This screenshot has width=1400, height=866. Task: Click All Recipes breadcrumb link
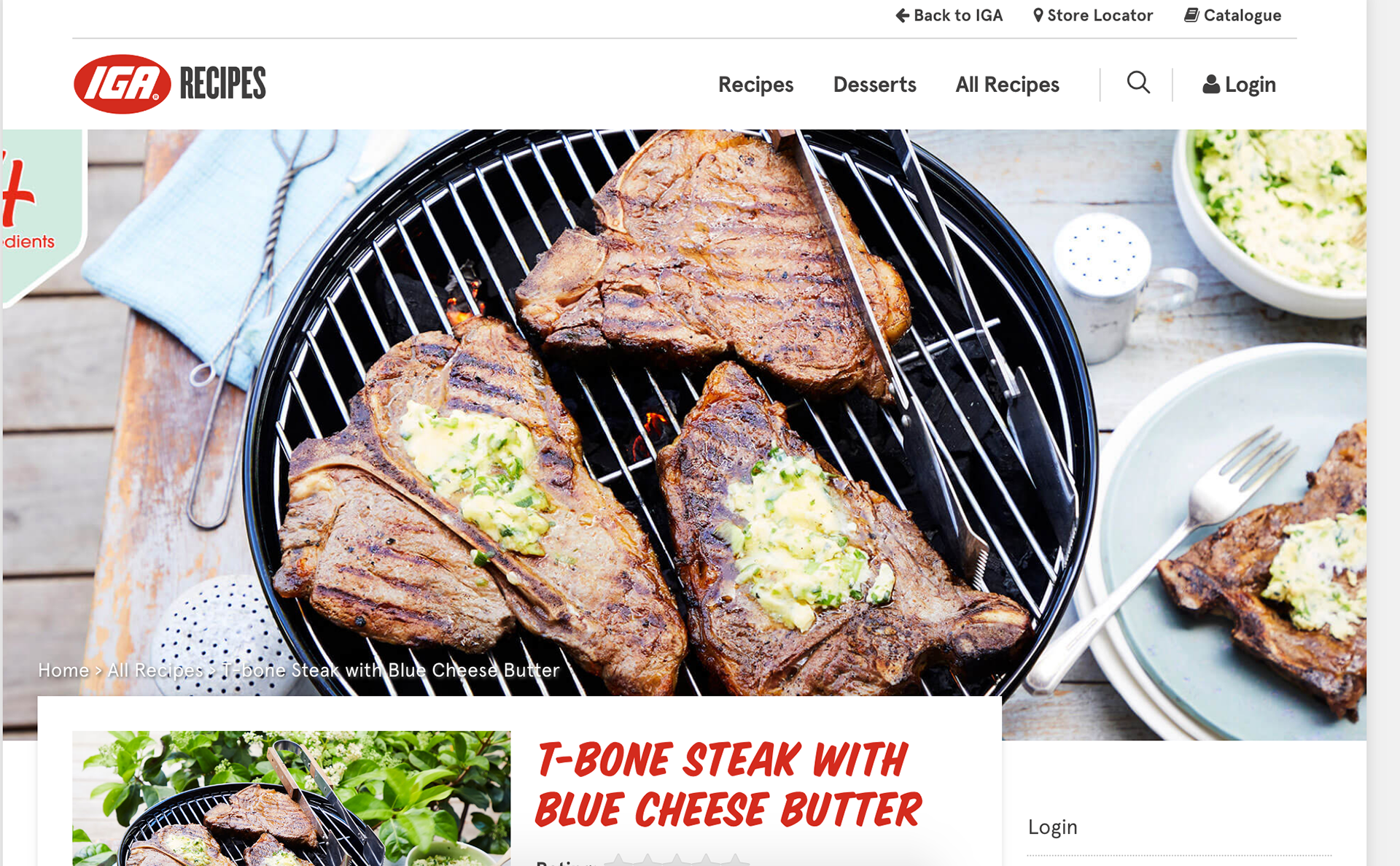pos(155,670)
